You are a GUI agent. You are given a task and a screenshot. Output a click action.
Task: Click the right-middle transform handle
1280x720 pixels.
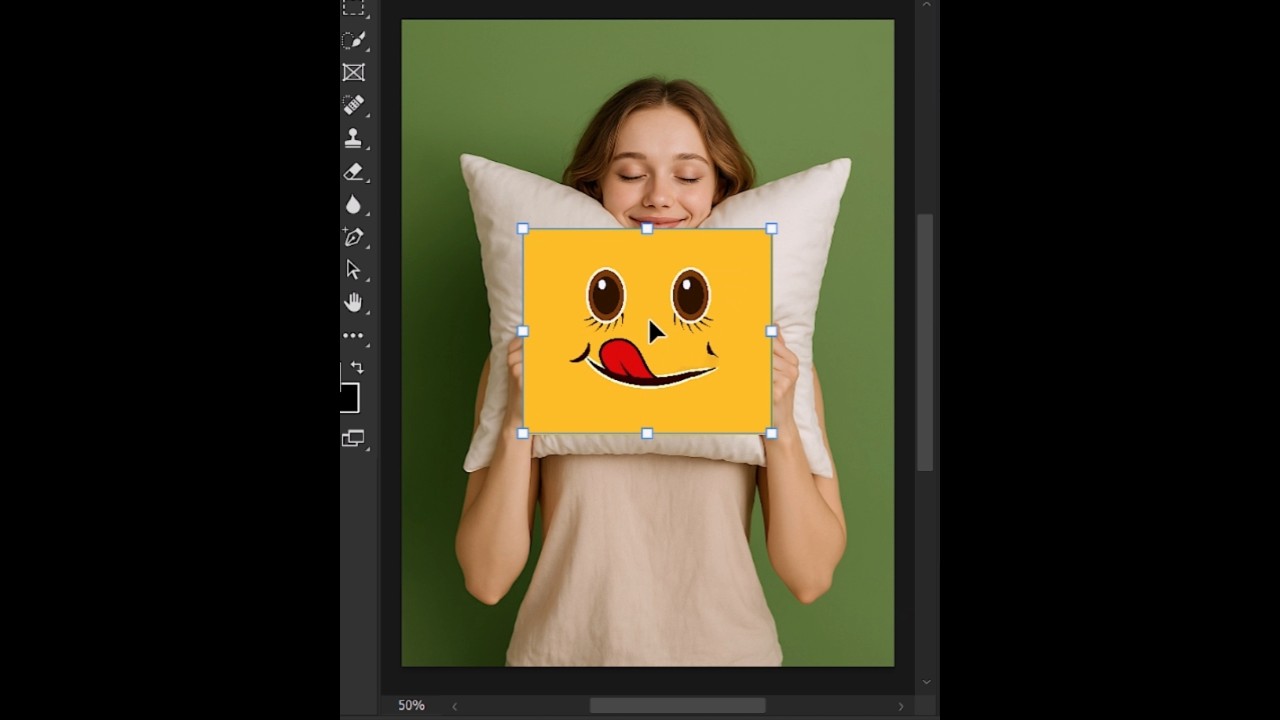click(x=771, y=331)
